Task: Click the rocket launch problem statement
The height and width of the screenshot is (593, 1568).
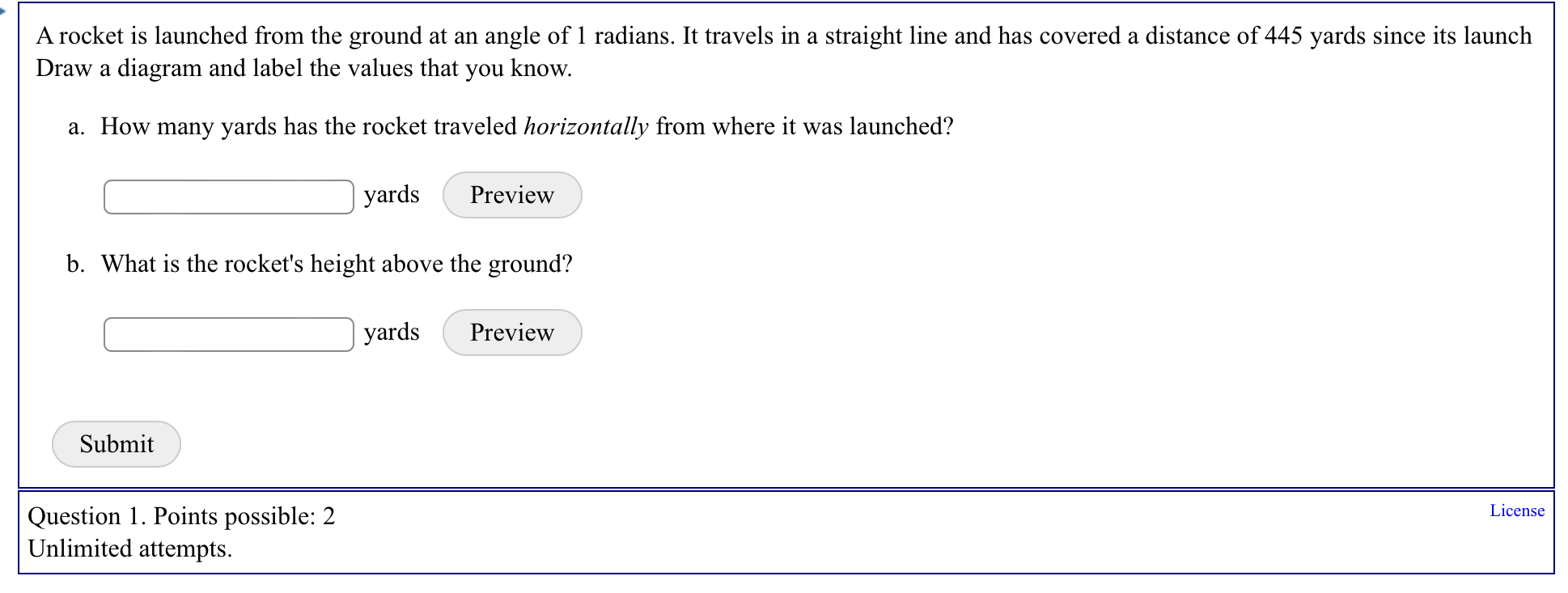Action: pyautogui.click(x=782, y=36)
